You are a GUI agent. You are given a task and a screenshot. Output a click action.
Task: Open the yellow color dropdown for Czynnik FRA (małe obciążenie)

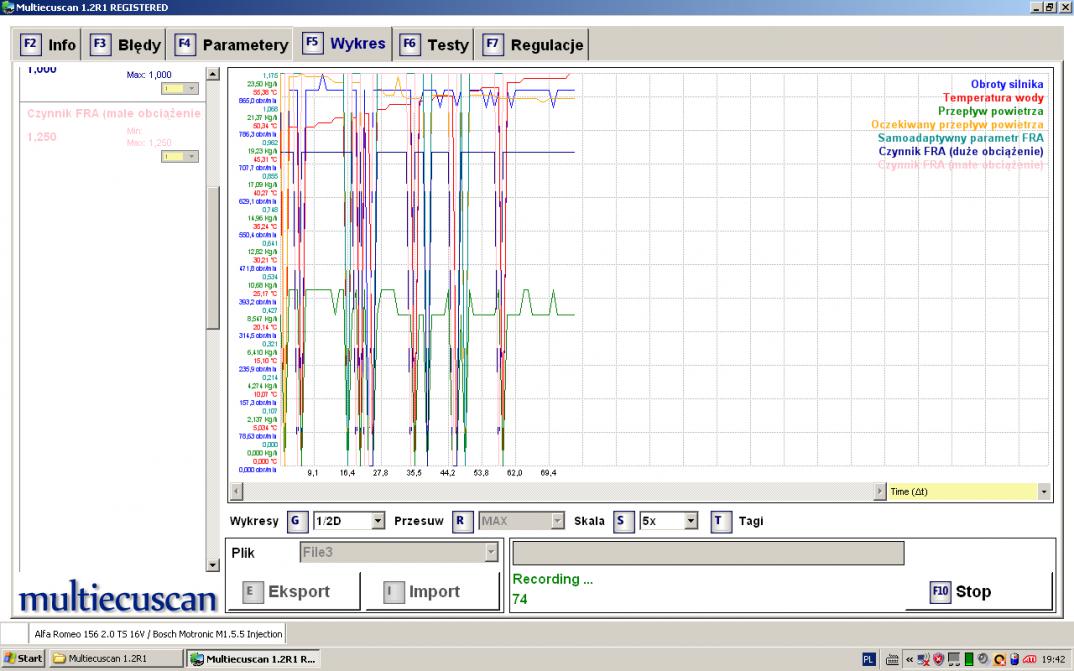182,156
